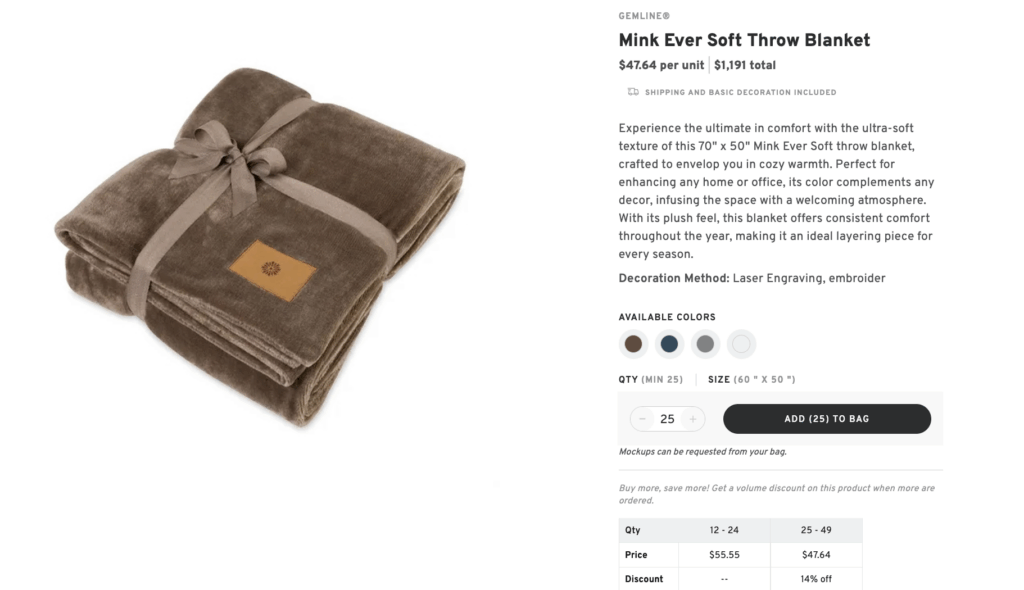The image size is (1024, 590).
Task: Decrease quantity with the minus button
Action: point(642,419)
